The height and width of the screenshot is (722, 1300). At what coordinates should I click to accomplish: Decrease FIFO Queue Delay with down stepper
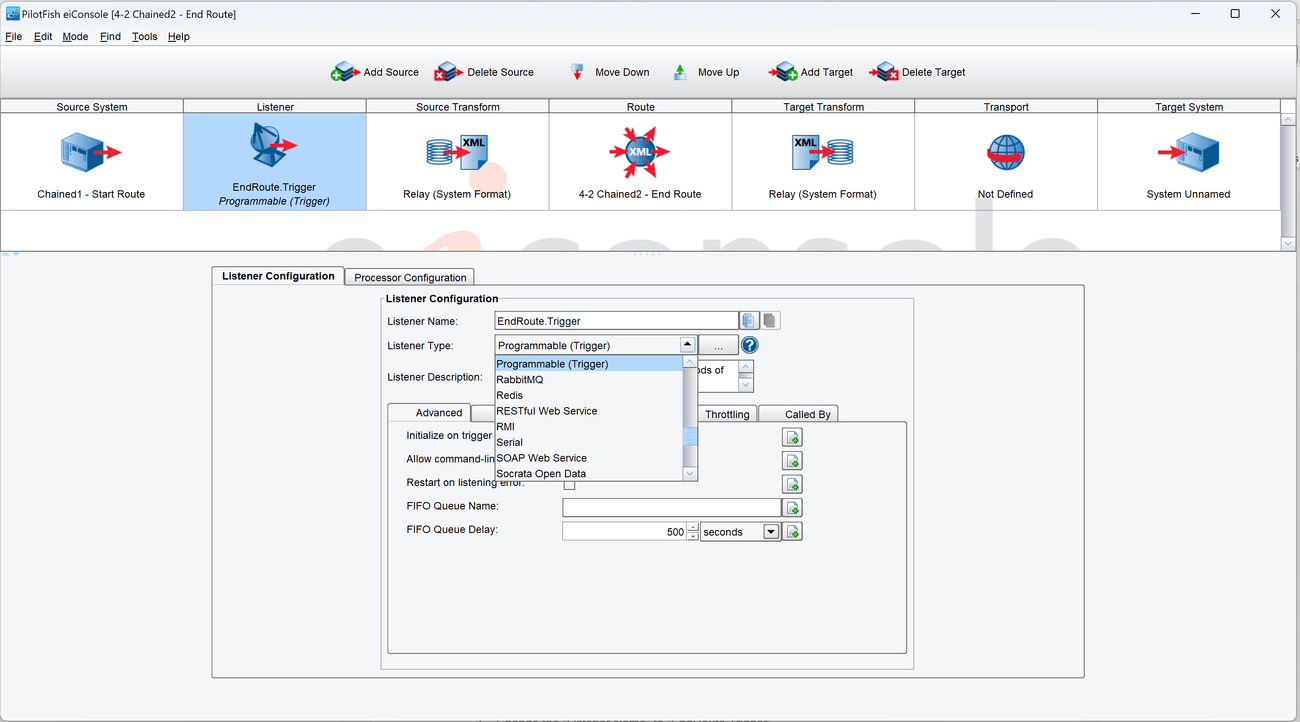click(x=692, y=537)
